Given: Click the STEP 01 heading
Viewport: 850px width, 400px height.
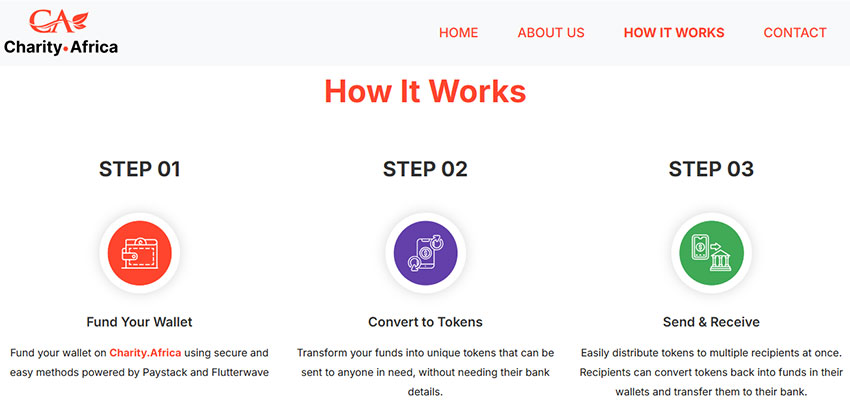Looking at the screenshot, I should pos(139,169).
